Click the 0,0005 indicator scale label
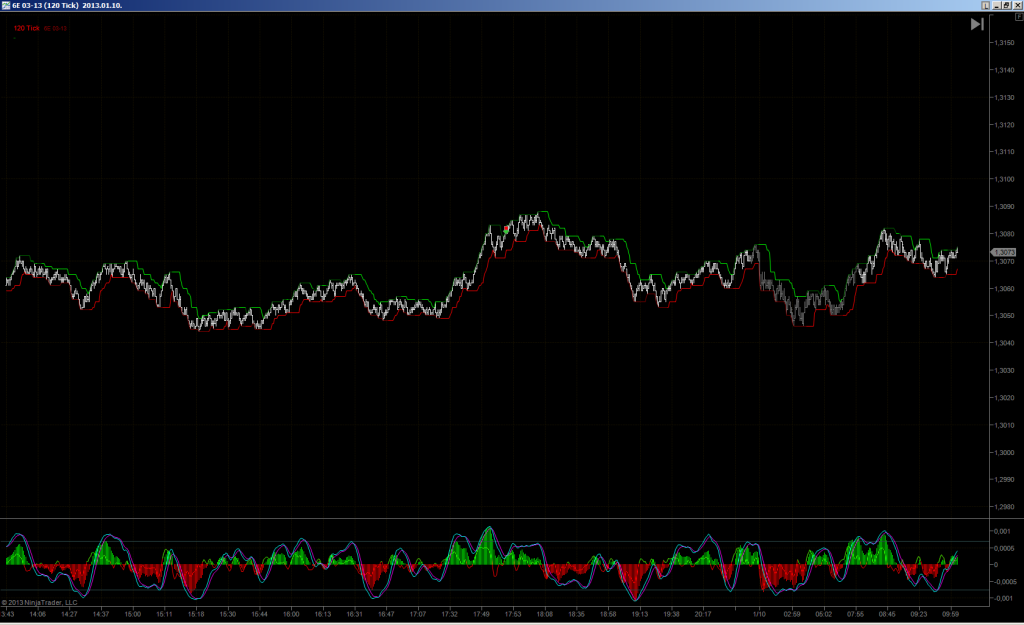The width and height of the screenshot is (1024, 625). pos(1004,548)
